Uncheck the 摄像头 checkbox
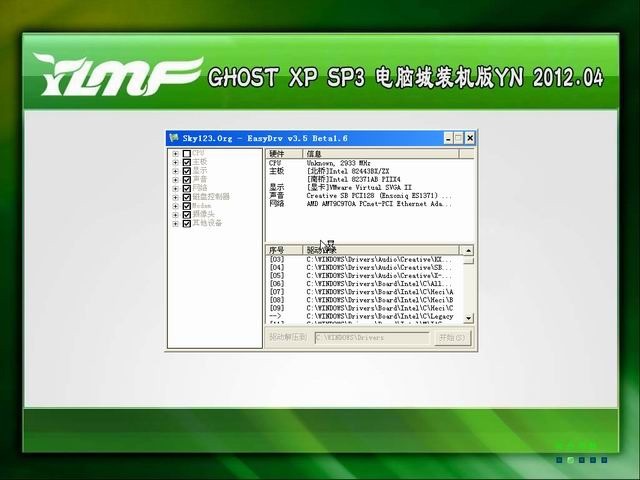This screenshot has width=640, height=480. pos(187,215)
